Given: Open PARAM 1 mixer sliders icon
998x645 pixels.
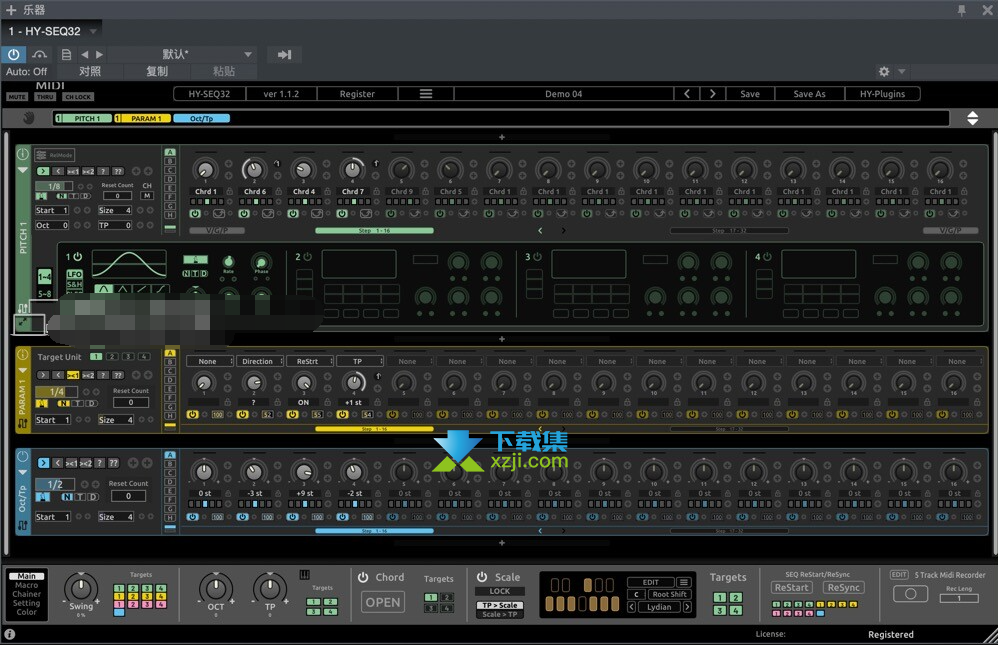Looking at the screenshot, I should pos(22,423).
